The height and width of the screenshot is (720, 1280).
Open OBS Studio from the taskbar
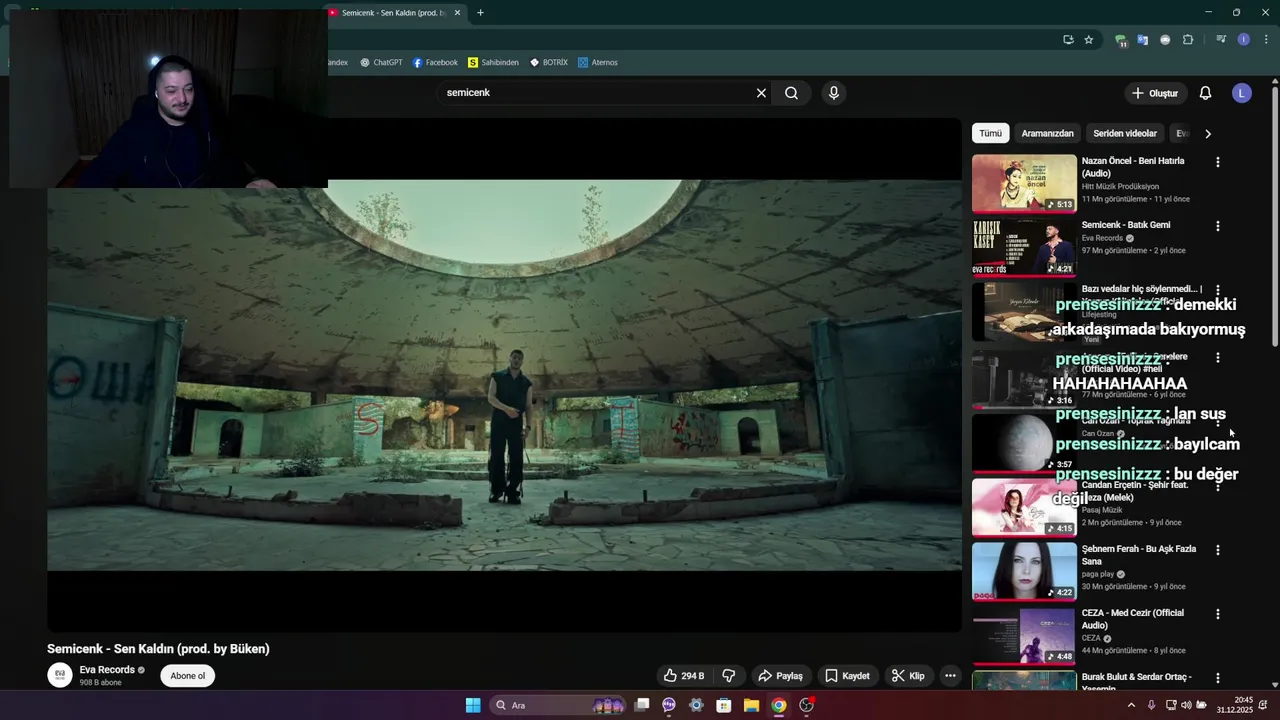click(x=806, y=705)
